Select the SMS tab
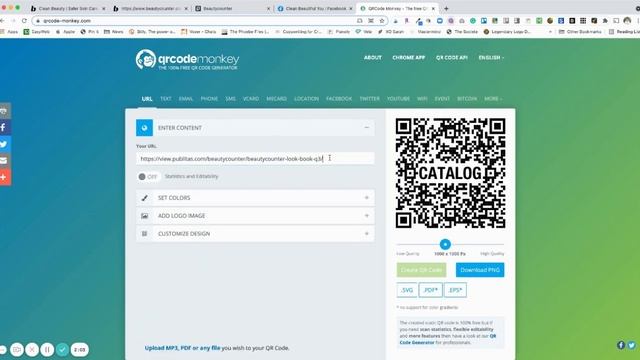Screen dimensions: 640x360 point(231,99)
